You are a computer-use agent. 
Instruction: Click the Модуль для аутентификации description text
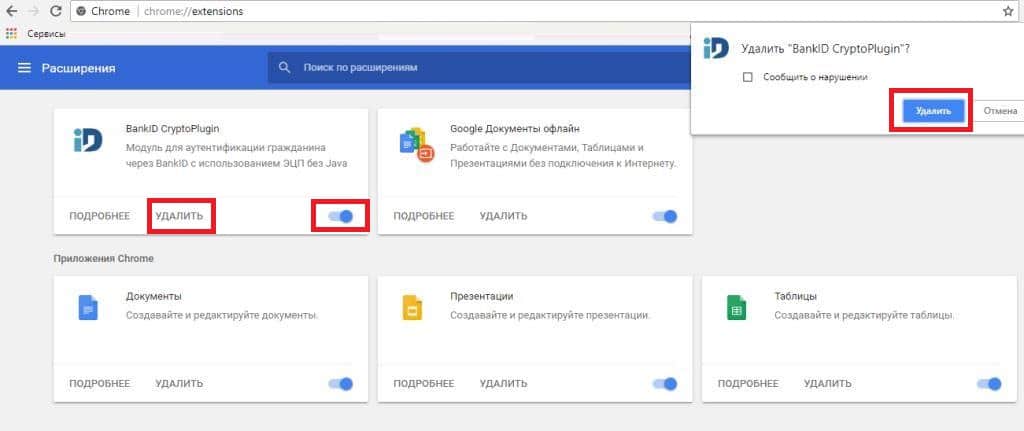point(236,155)
